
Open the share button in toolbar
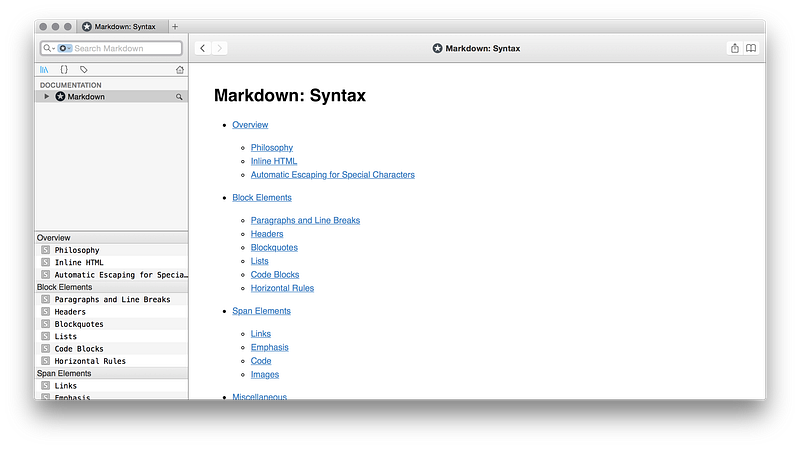[734, 48]
